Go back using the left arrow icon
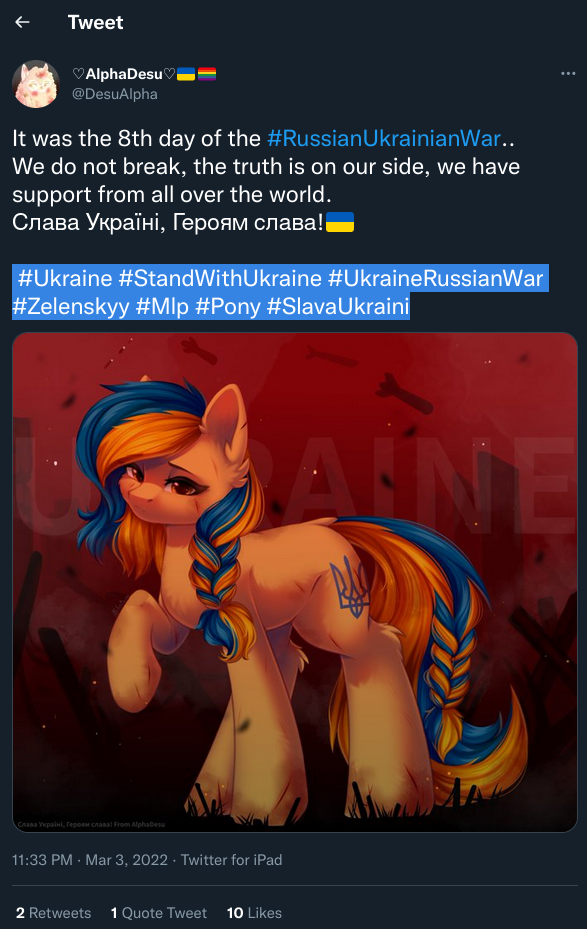Screen dimensions: 587x929 tap(23, 22)
